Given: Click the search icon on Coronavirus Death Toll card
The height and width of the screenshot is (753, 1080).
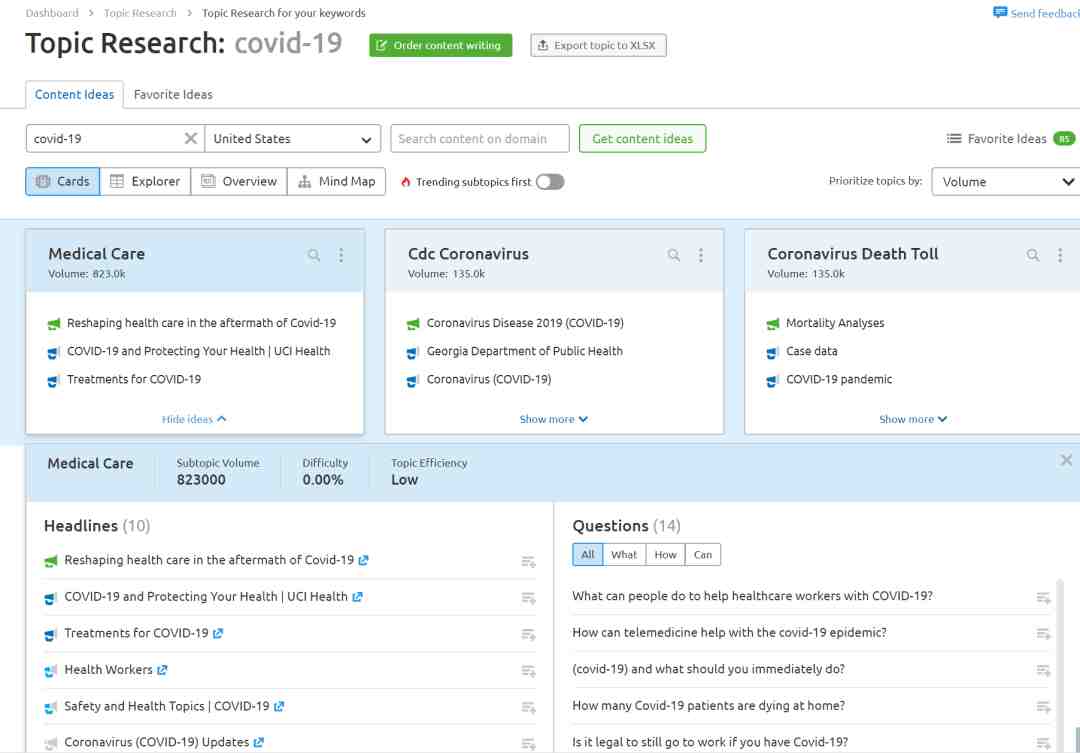Looking at the screenshot, I should (x=1033, y=256).
